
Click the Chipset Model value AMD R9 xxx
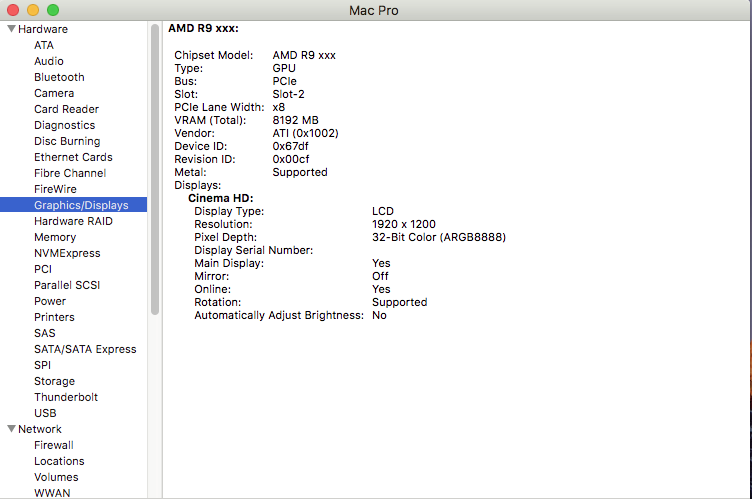click(304, 55)
